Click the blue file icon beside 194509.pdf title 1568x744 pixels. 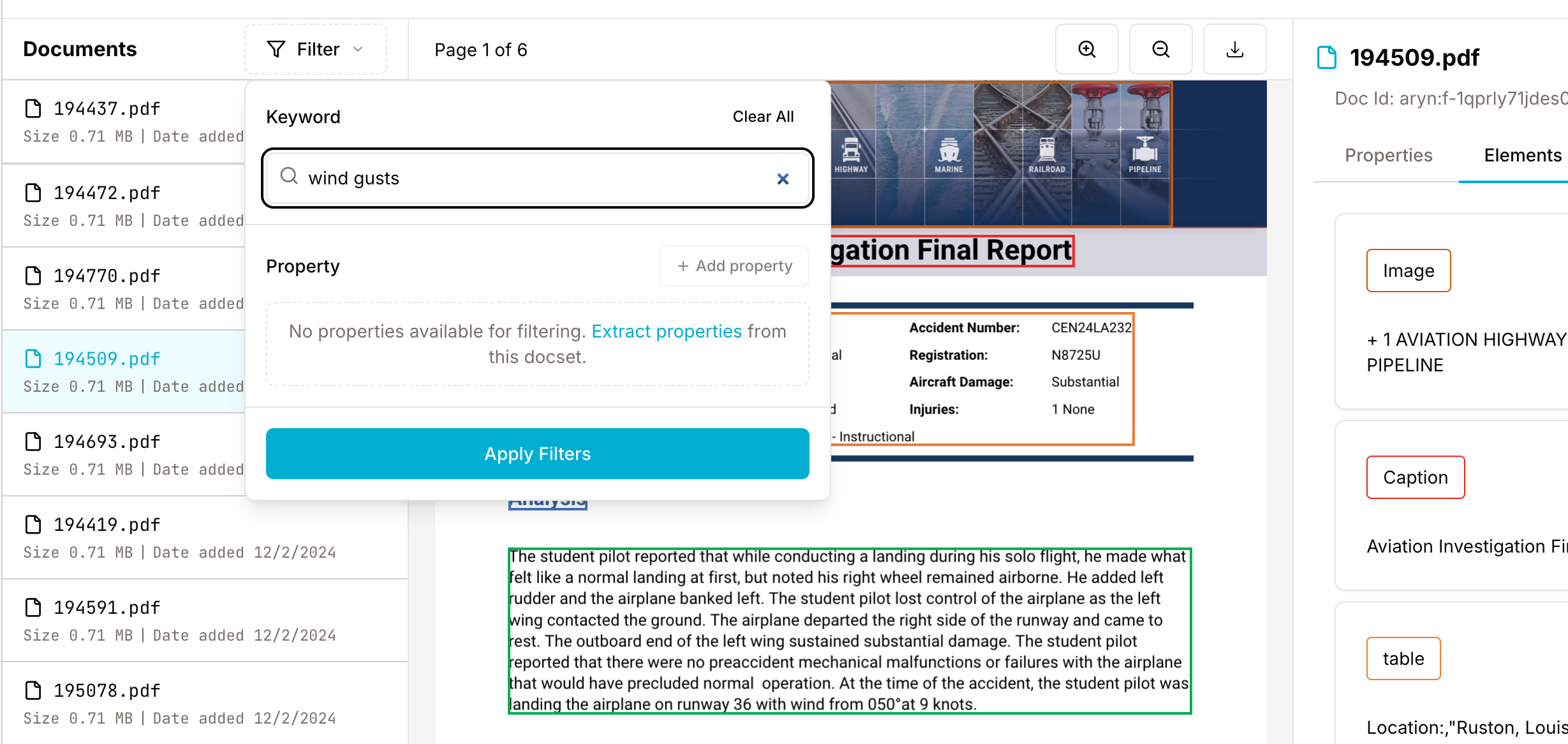pos(1327,57)
